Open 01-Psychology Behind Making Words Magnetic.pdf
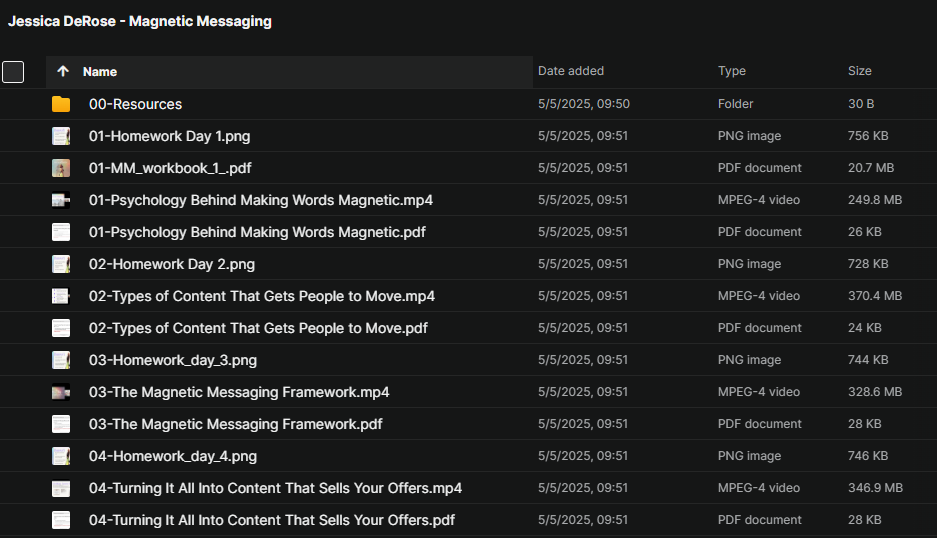This screenshot has width=937, height=538. coord(257,232)
